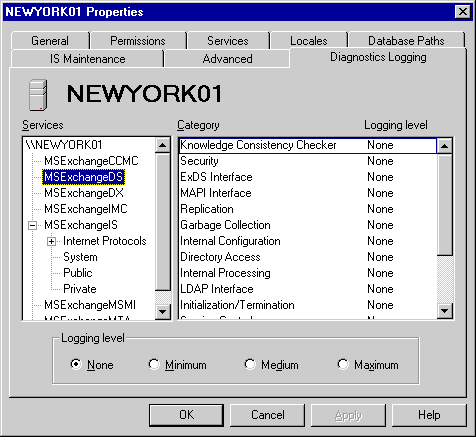Select the Initialization/Termination category
Screen dimensions: 476x437
308,305
